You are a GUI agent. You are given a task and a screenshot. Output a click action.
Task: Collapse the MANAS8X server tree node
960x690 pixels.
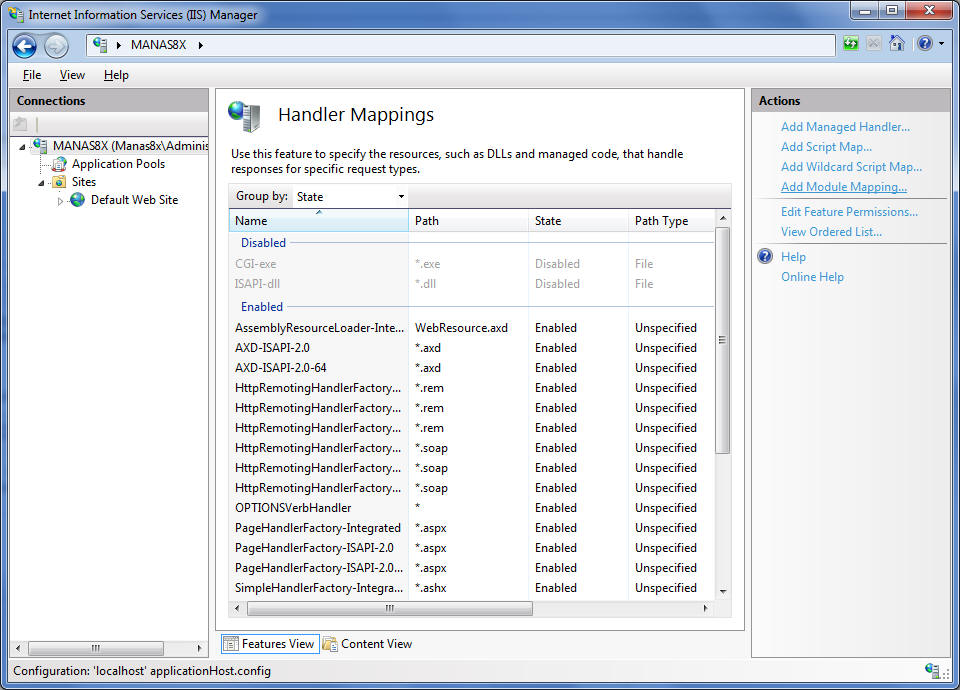(23, 147)
